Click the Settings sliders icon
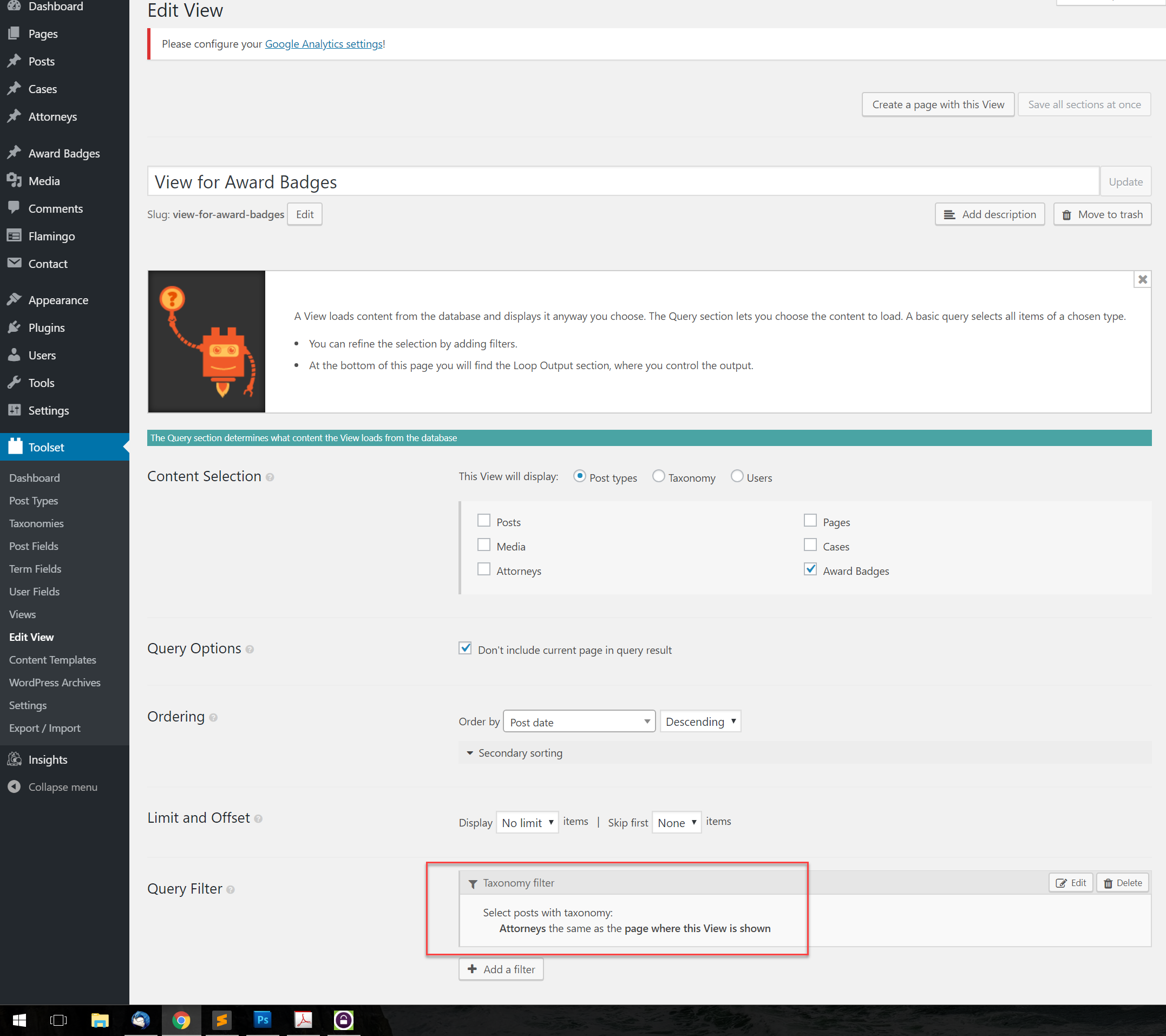This screenshot has height=1036, width=1166. [x=14, y=410]
